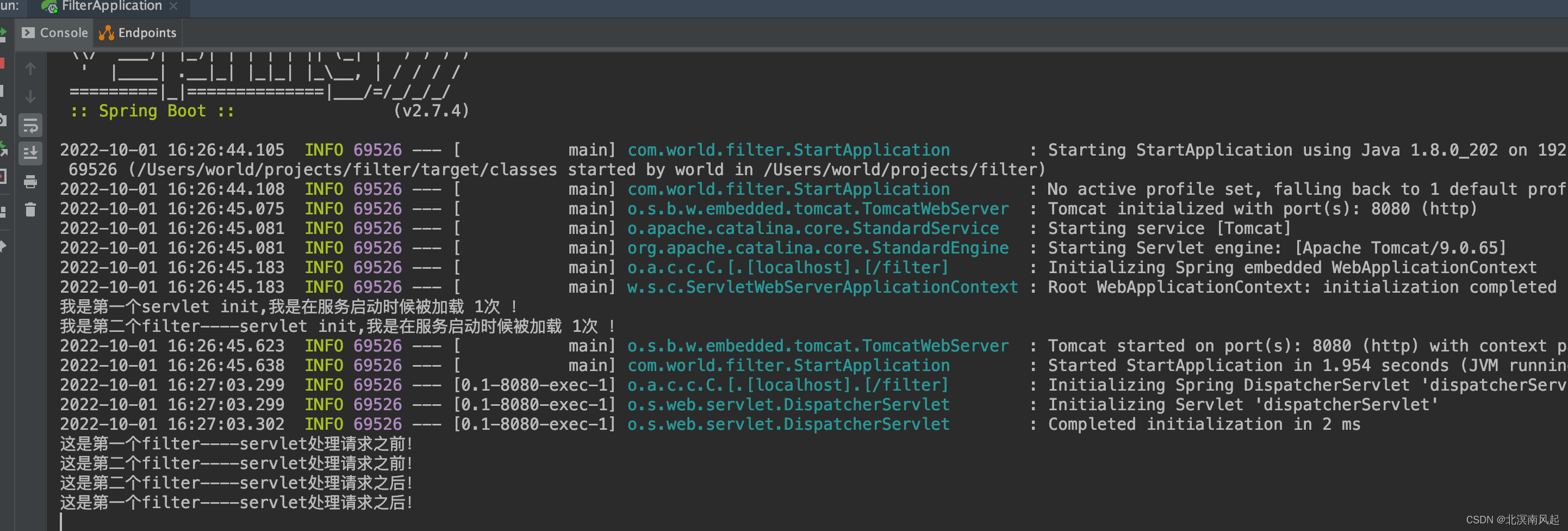The image size is (1568, 531).
Task: Click the '[0.1-8080-exec-1]' thread name on the 16:27:03.302 line
Action: pyautogui.click(x=535, y=424)
